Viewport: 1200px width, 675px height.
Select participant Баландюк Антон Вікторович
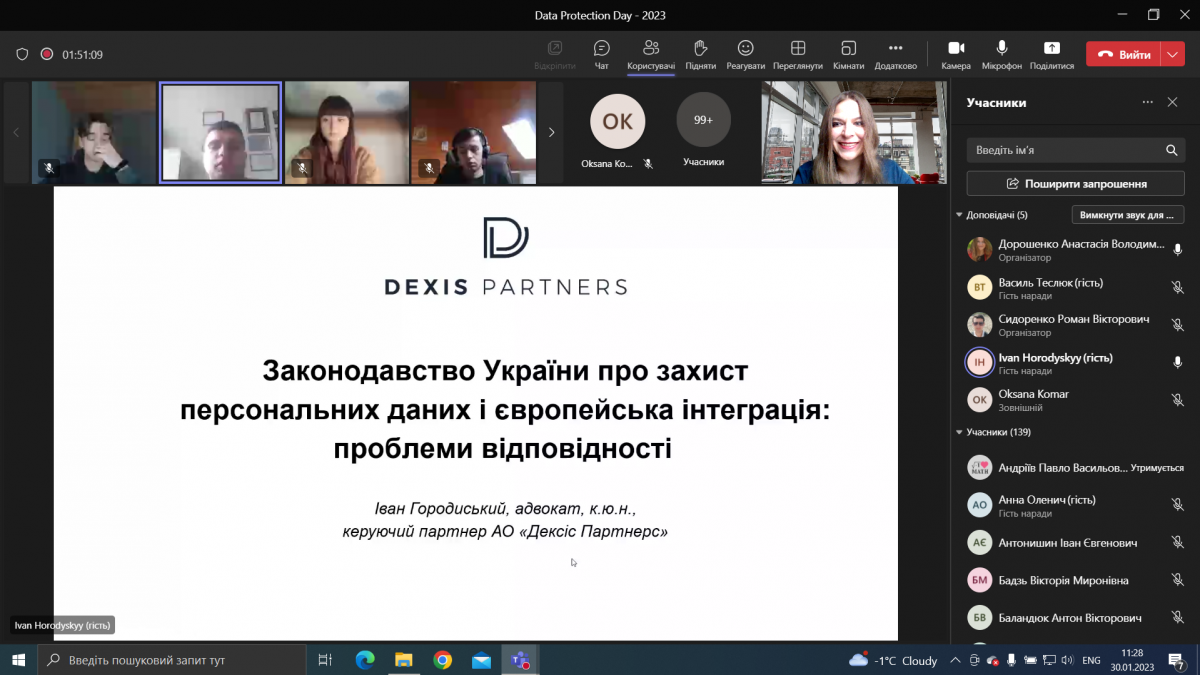coord(1075,617)
